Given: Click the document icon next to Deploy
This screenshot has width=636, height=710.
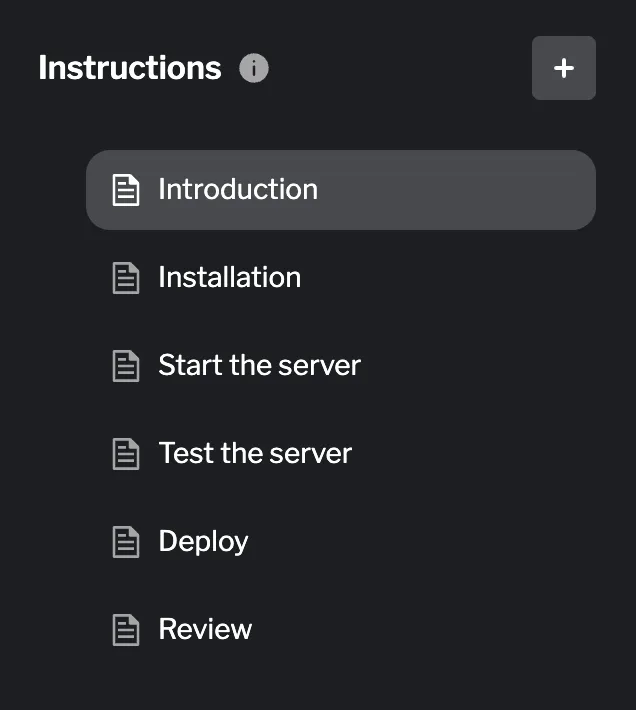Looking at the screenshot, I should coord(126,542).
